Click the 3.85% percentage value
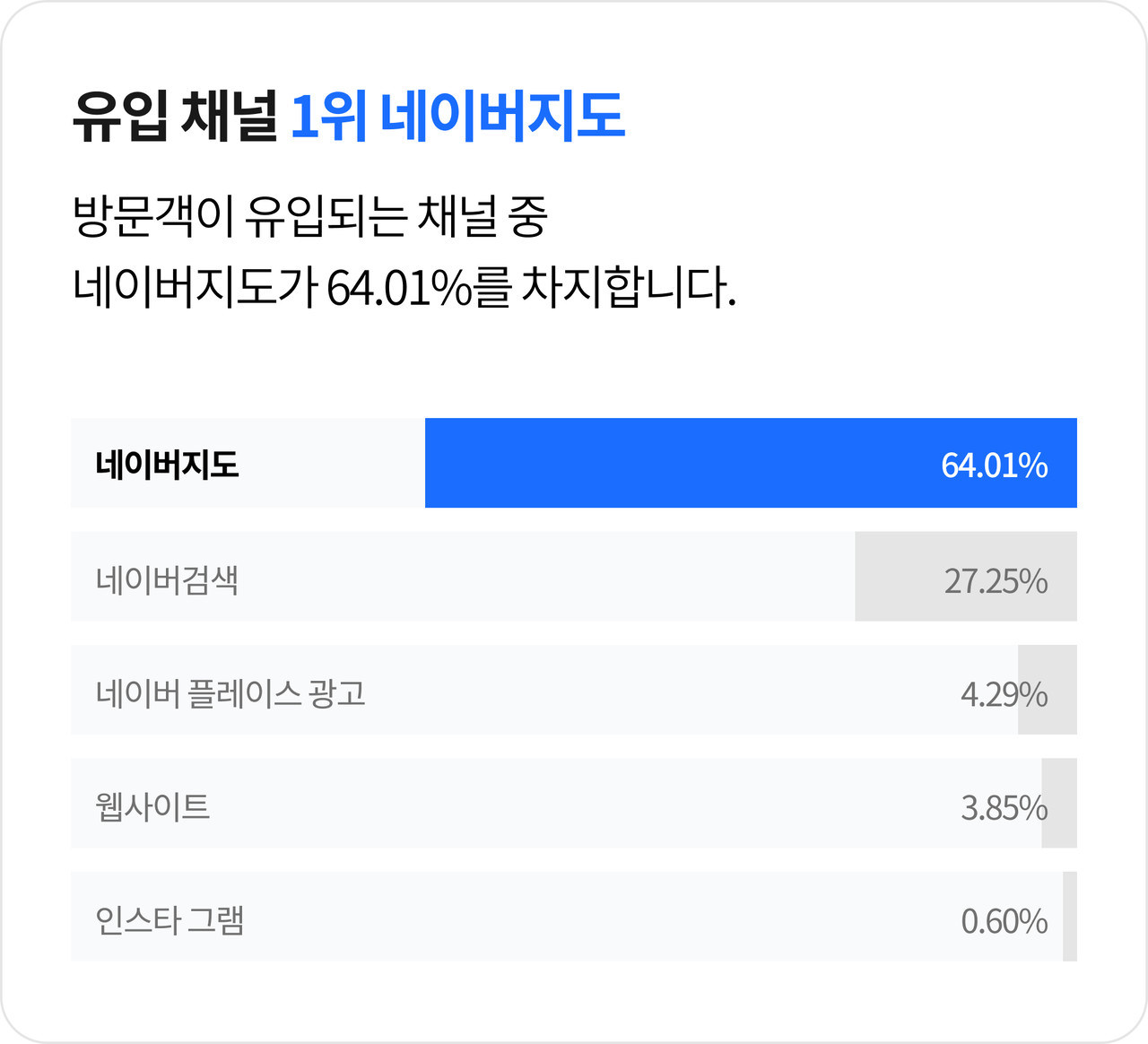 tap(1004, 808)
